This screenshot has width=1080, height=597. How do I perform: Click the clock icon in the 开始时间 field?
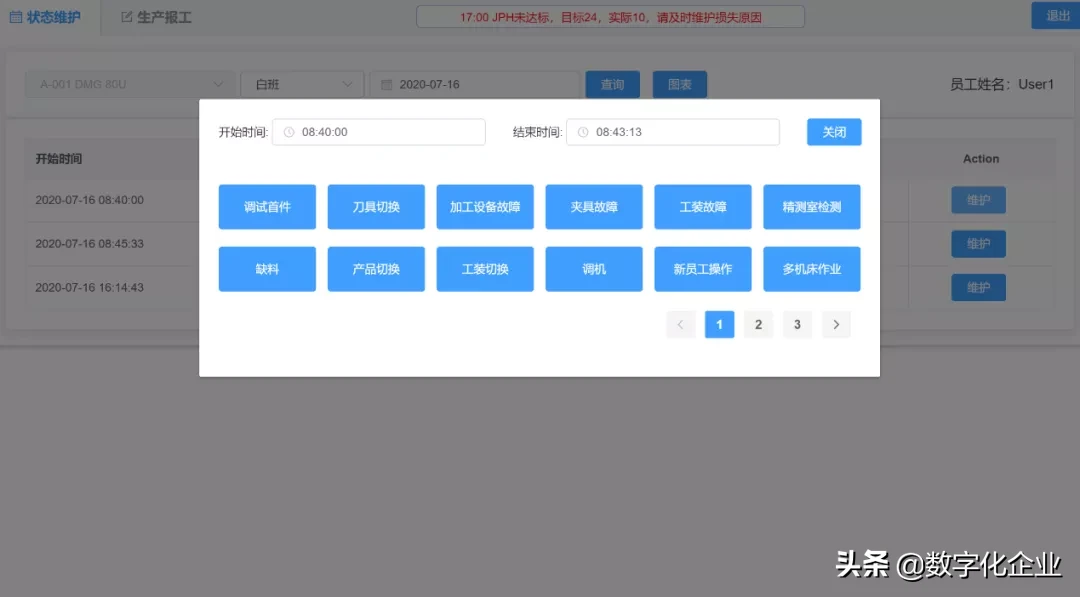287,131
